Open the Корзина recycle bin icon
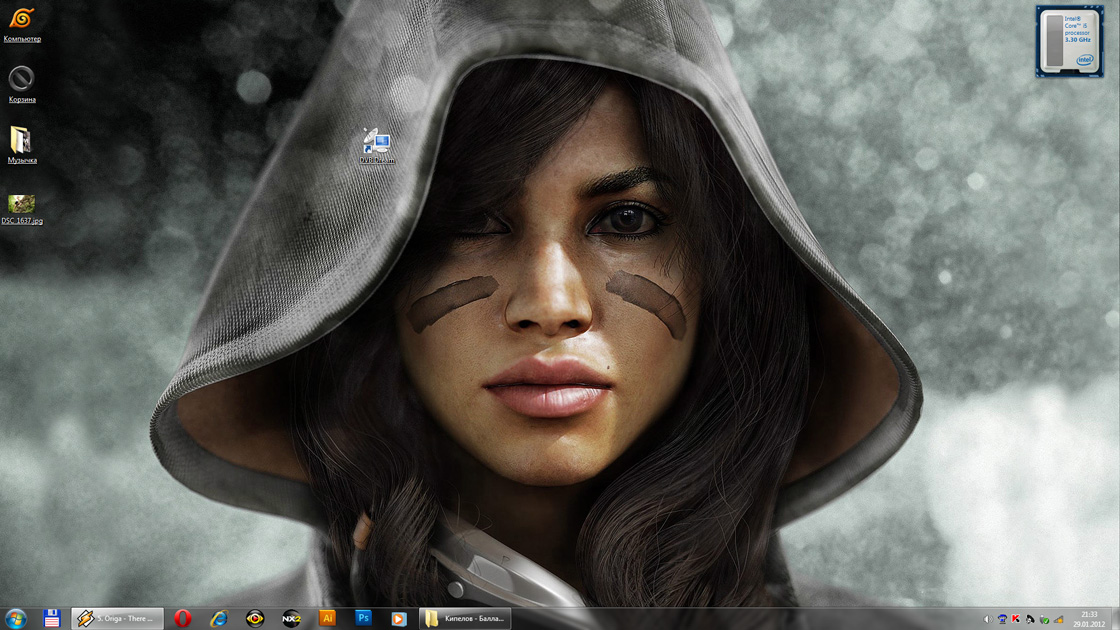 (21, 79)
